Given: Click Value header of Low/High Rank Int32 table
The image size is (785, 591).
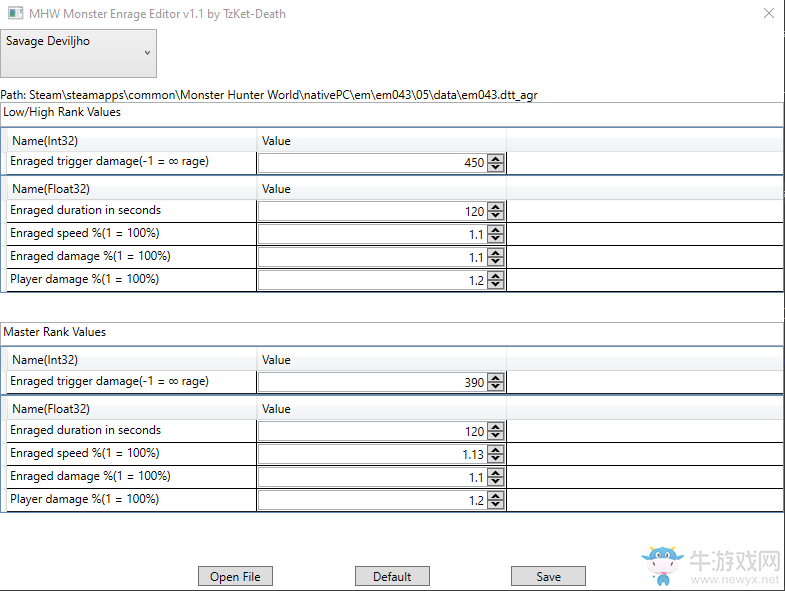Looking at the screenshot, I should pos(381,141).
